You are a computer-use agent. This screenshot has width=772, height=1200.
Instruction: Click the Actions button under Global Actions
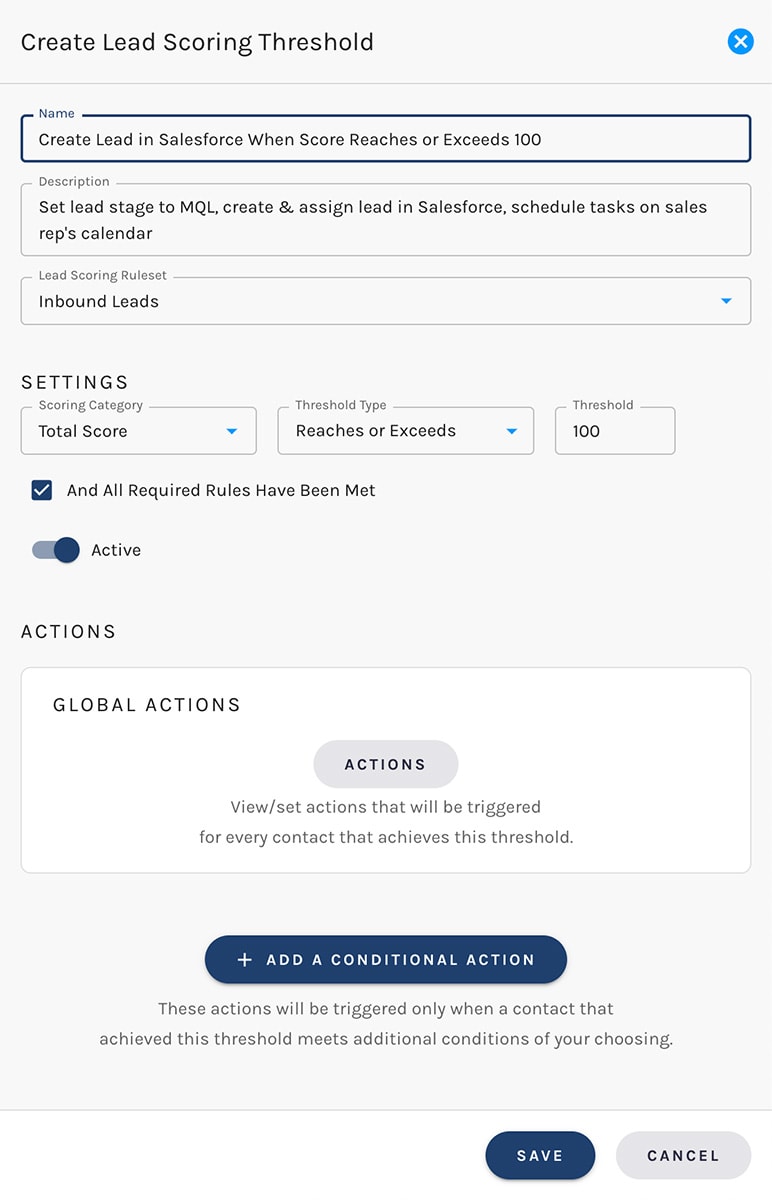385,764
